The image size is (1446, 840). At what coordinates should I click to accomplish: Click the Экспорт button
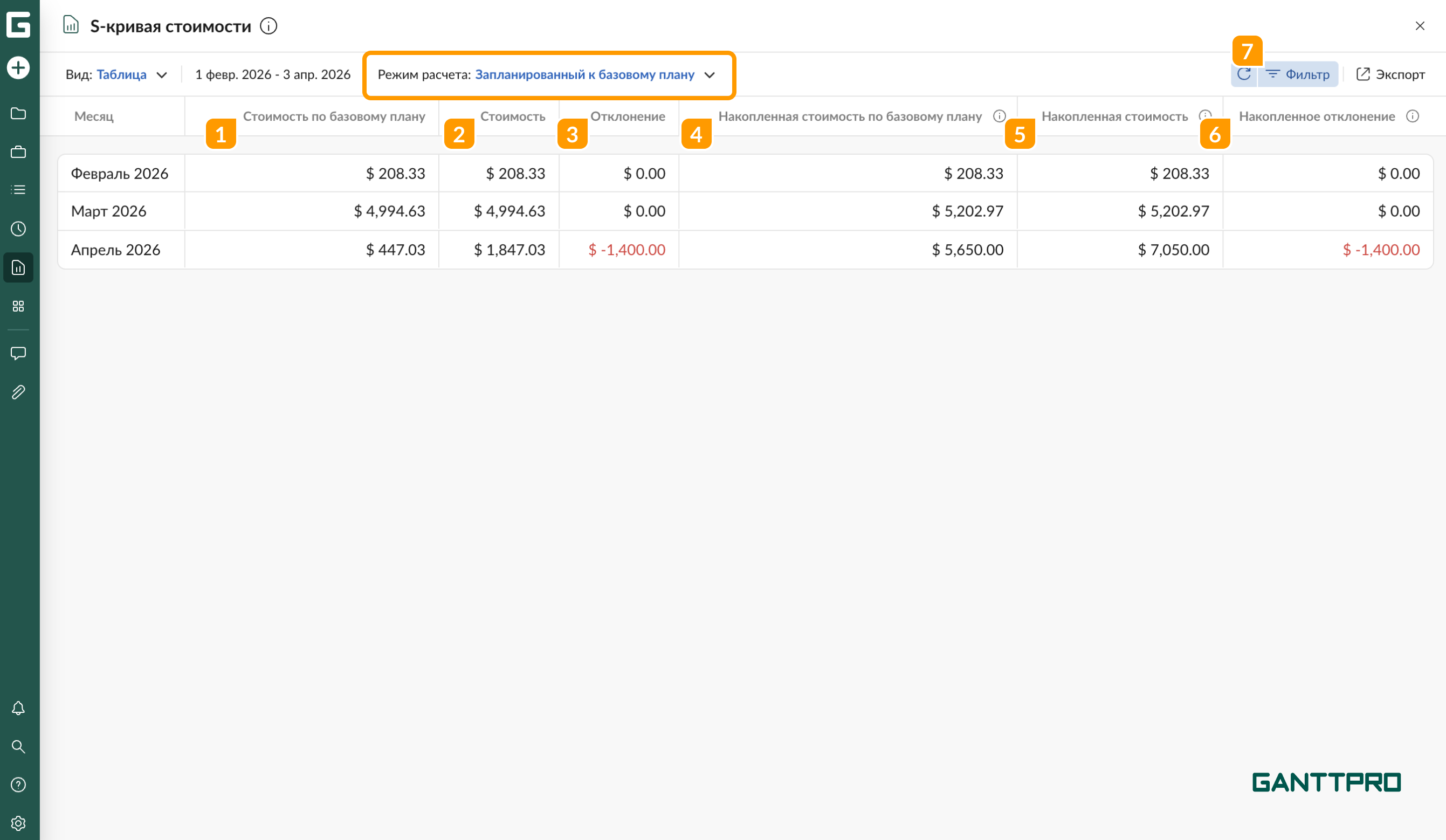click(1390, 74)
